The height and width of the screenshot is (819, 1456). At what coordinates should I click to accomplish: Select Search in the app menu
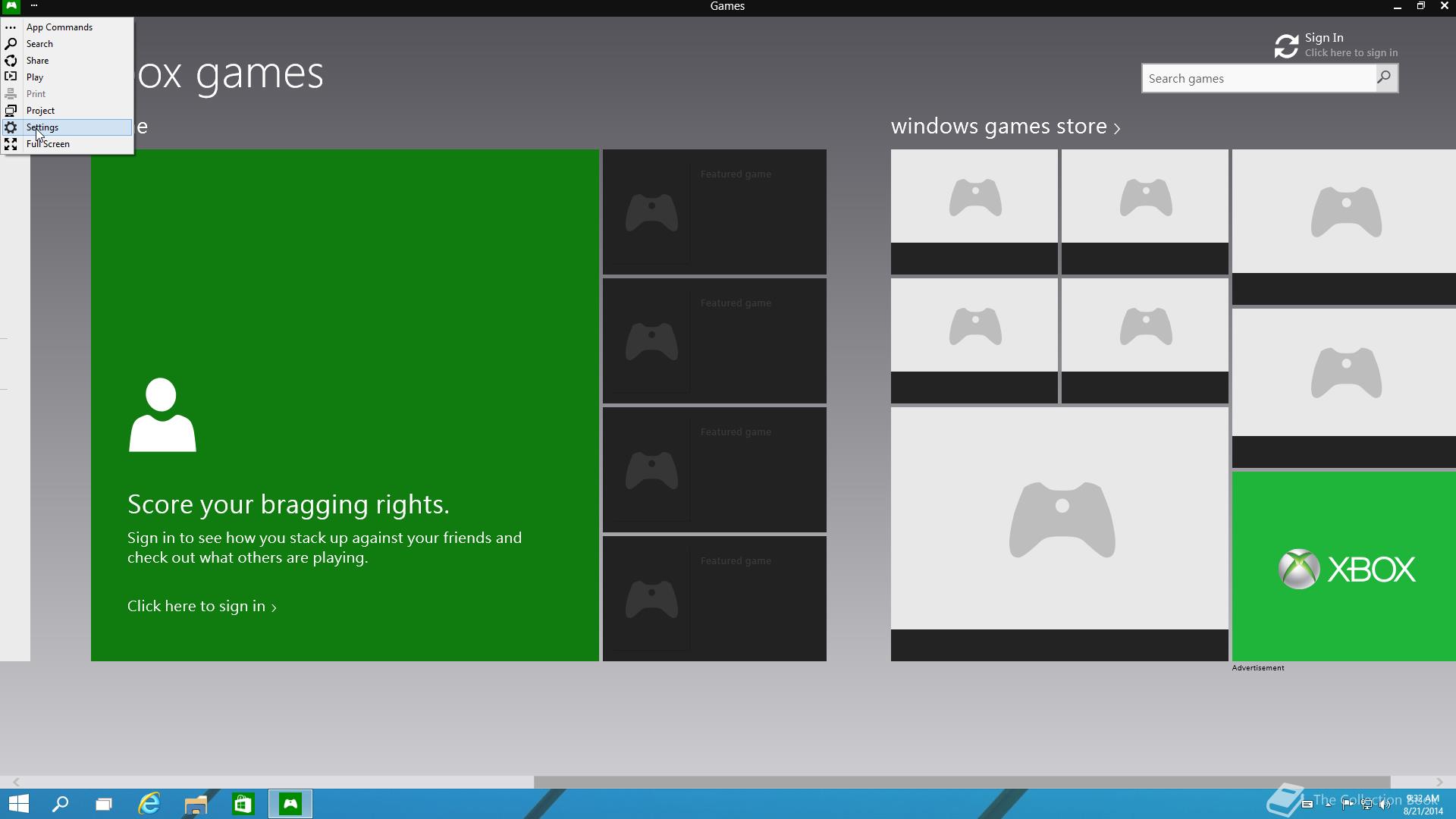(67, 44)
